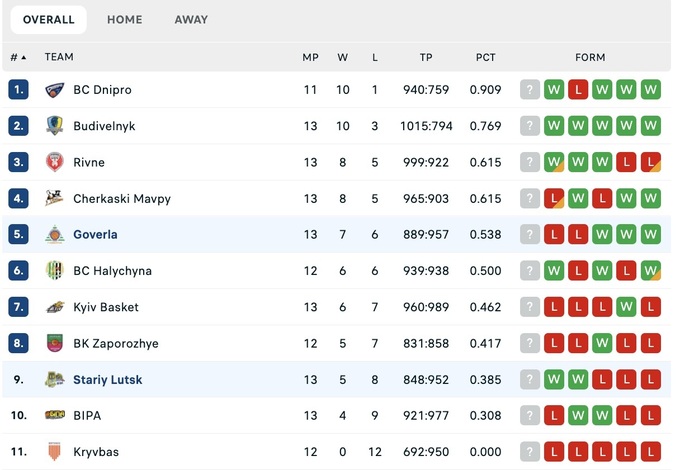Viewport: 680px width, 470px height.
Task: Switch to the Away standings tab
Action: [191, 19]
